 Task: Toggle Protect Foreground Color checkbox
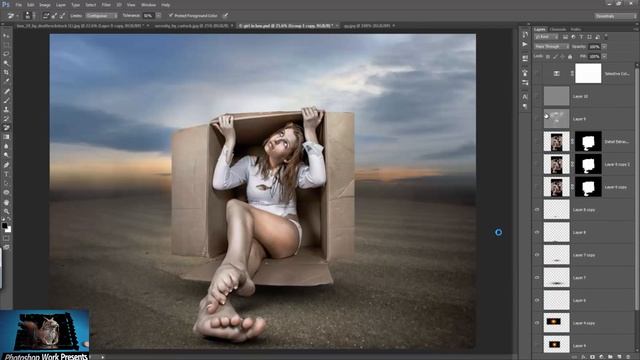click(x=171, y=16)
